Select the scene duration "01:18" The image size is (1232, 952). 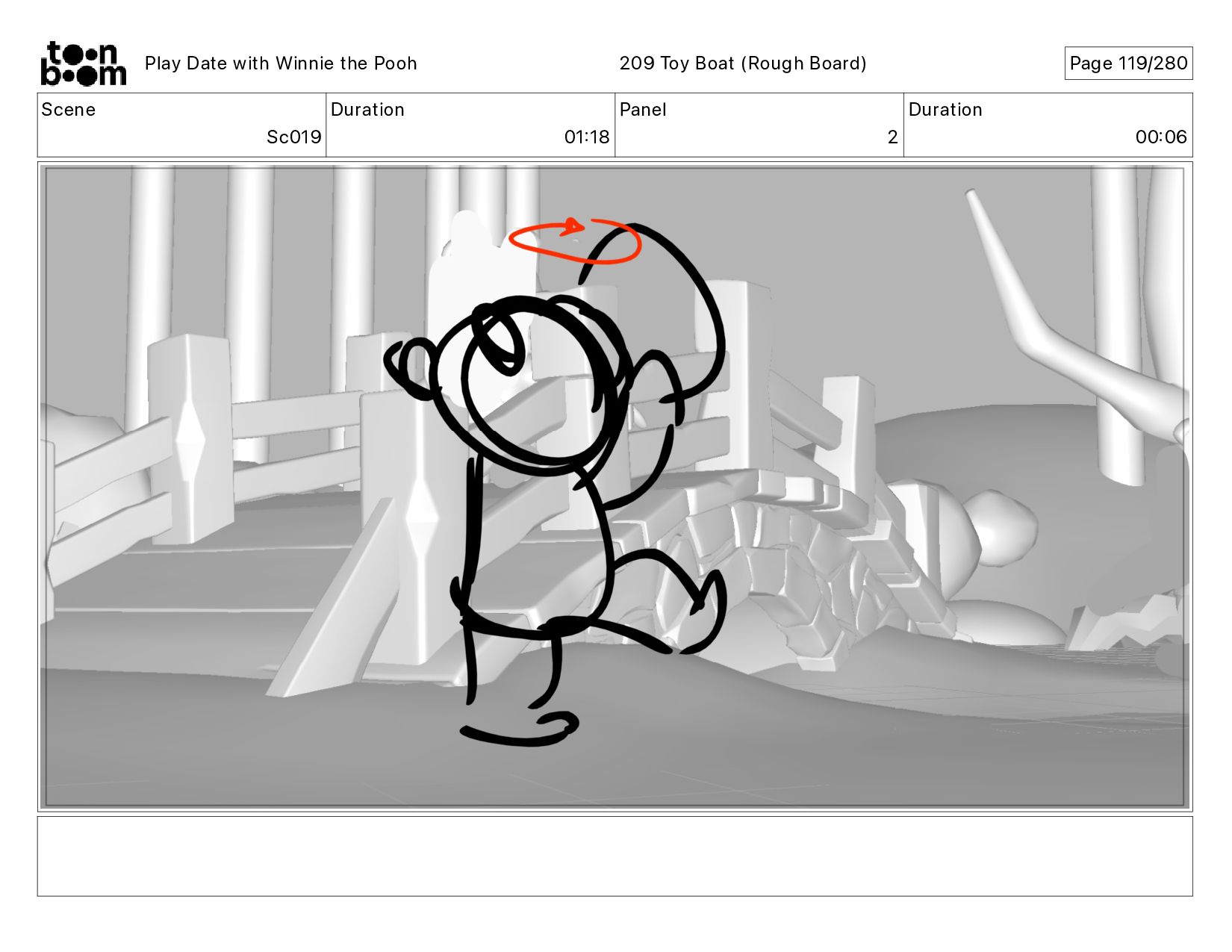pyautogui.click(x=587, y=137)
